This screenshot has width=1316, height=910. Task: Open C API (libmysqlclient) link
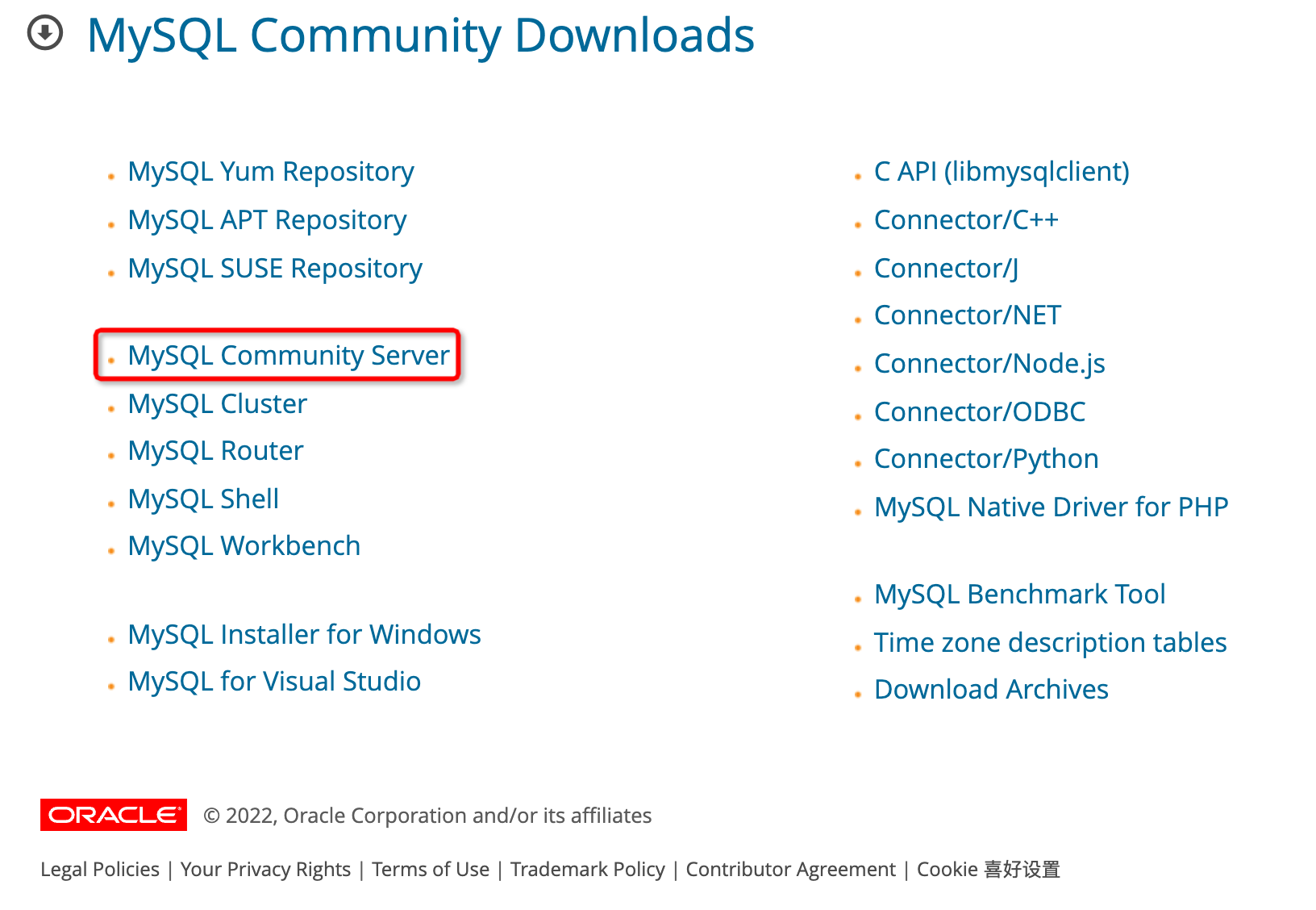(1002, 172)
